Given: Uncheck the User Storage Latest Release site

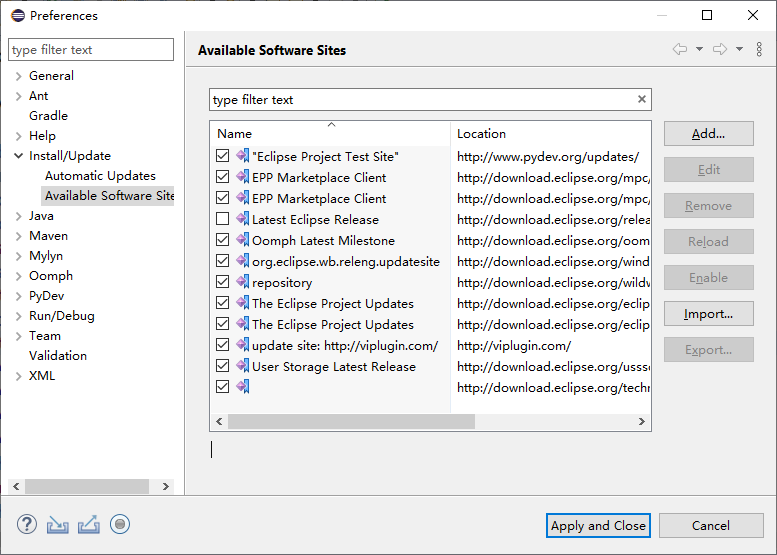Looking at the screenshot, I should [223, 366].
